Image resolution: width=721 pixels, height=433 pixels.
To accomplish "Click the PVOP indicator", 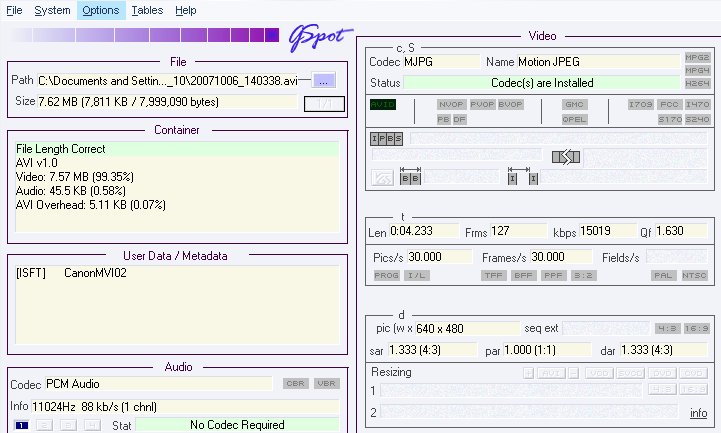I will (x=482, y=104).
